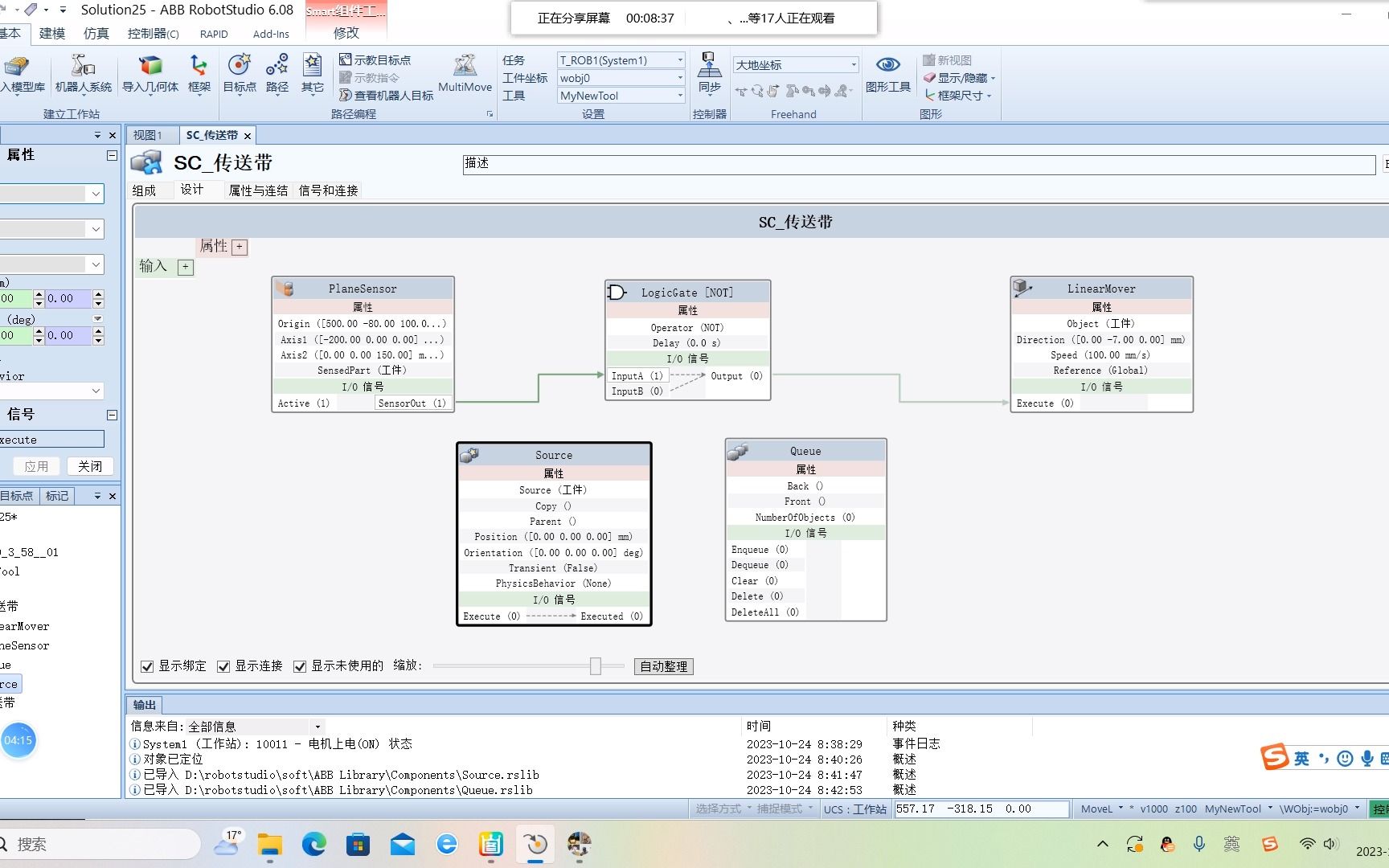
Task: Click the 关闭 close button in left panel
Action: click(x=90, y=466)
